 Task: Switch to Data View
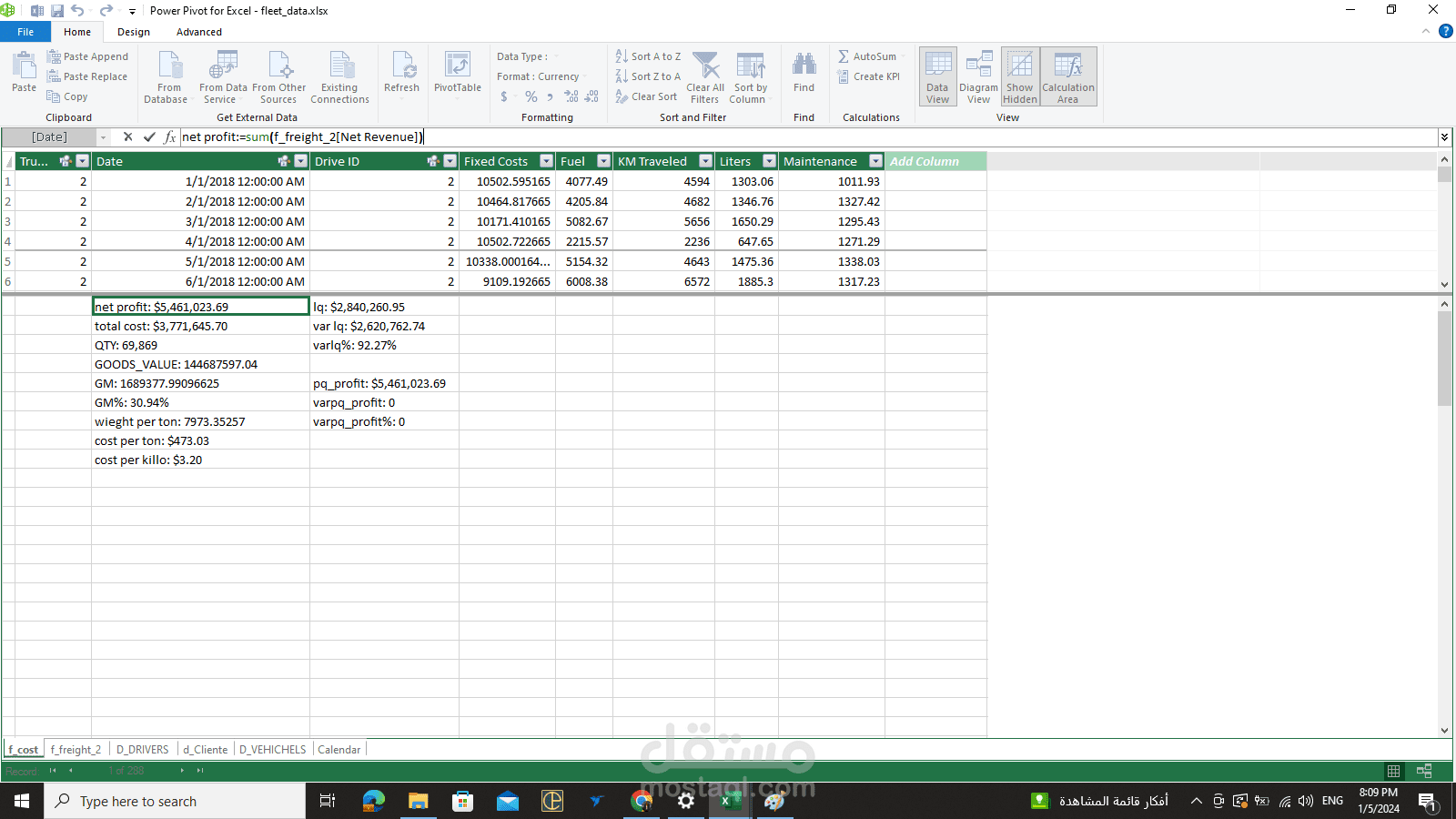(x=938, y=76)
